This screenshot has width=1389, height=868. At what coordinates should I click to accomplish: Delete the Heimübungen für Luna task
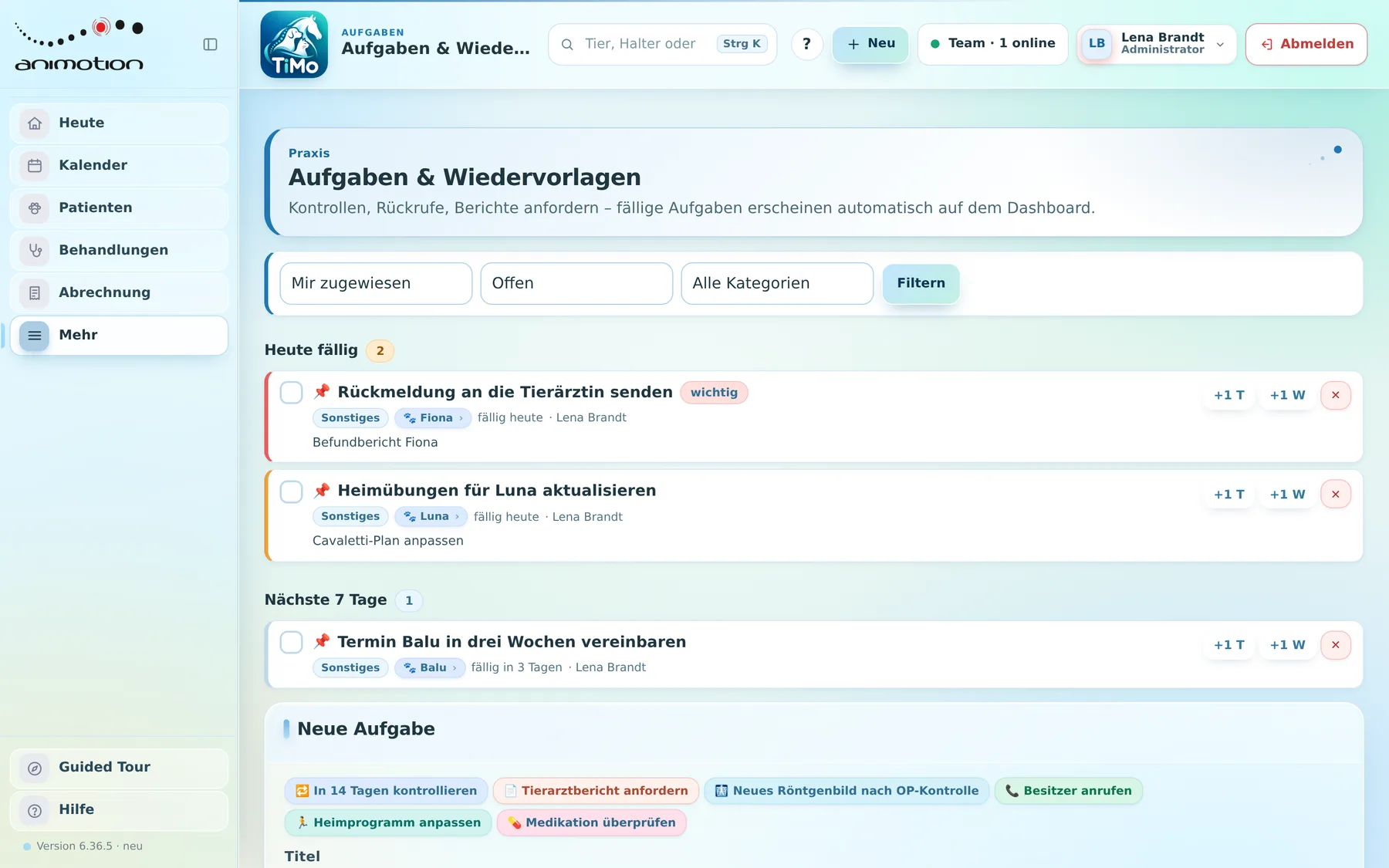(1336, 494)
